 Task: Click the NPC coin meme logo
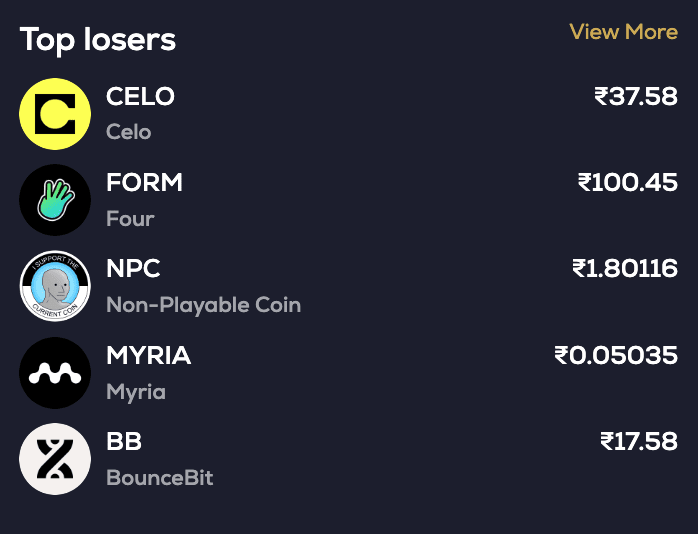coord(55,286)
